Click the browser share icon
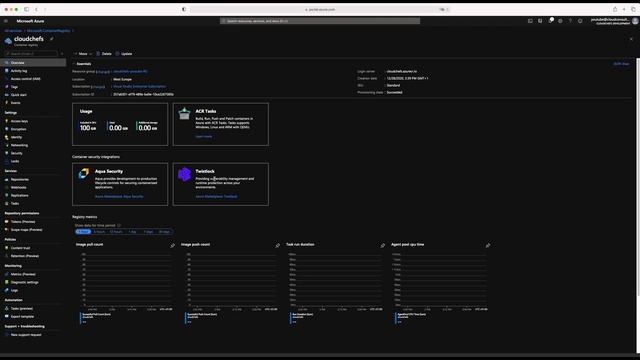 click(x=615, y=9)
